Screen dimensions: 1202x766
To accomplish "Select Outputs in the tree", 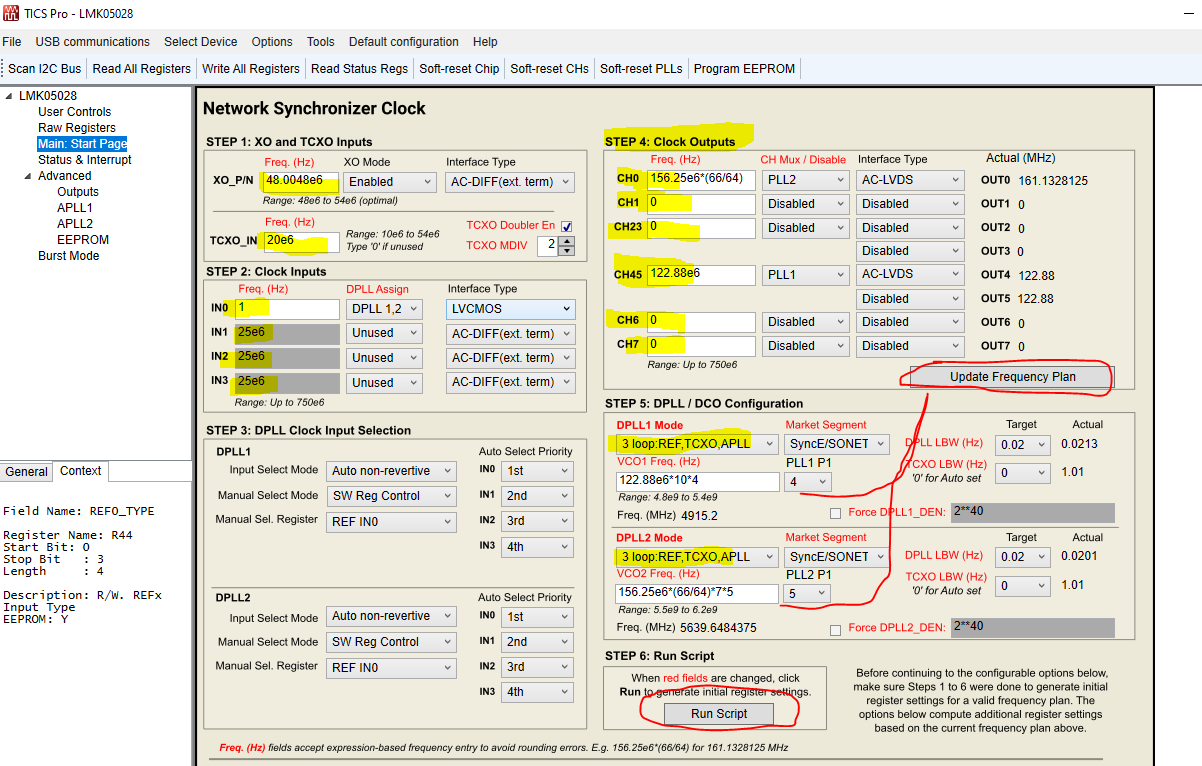I will 78,192.
